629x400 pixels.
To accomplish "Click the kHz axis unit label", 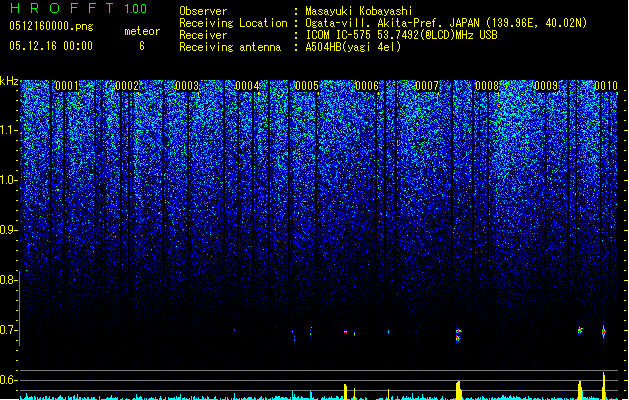I will (9, 81).
